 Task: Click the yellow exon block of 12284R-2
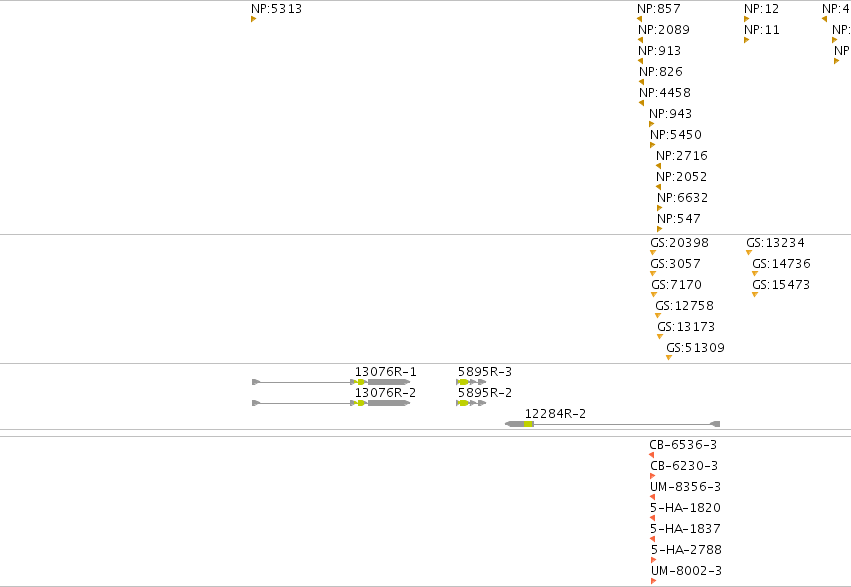pyautogui.click(x=529, y=424)
